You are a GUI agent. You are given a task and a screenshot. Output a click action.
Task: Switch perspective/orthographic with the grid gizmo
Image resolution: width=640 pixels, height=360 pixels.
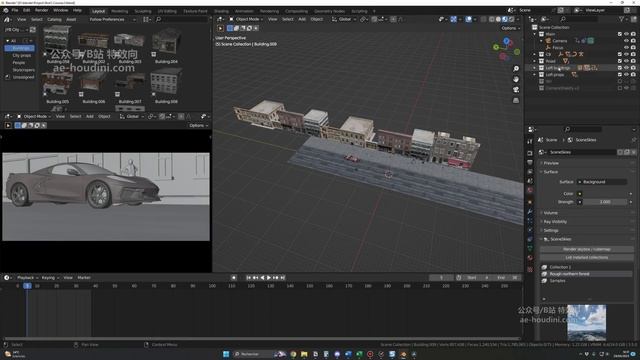coord(516,100)
